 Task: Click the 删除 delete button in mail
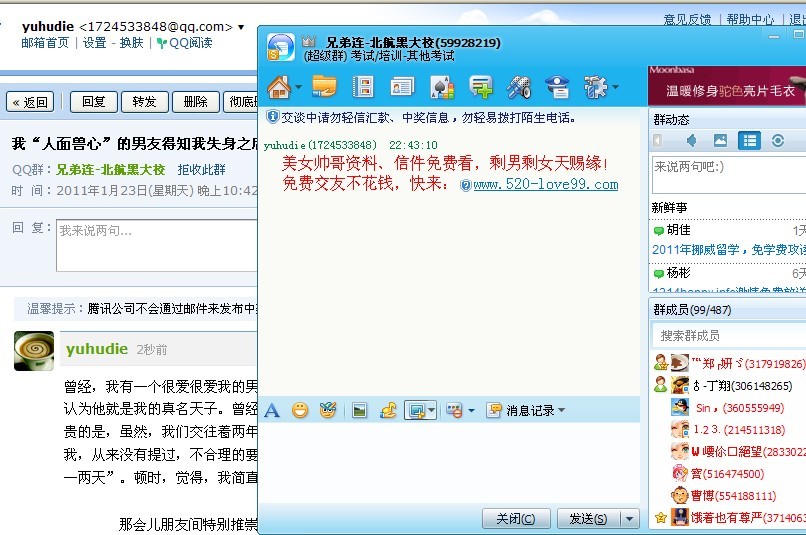[195, 102]
